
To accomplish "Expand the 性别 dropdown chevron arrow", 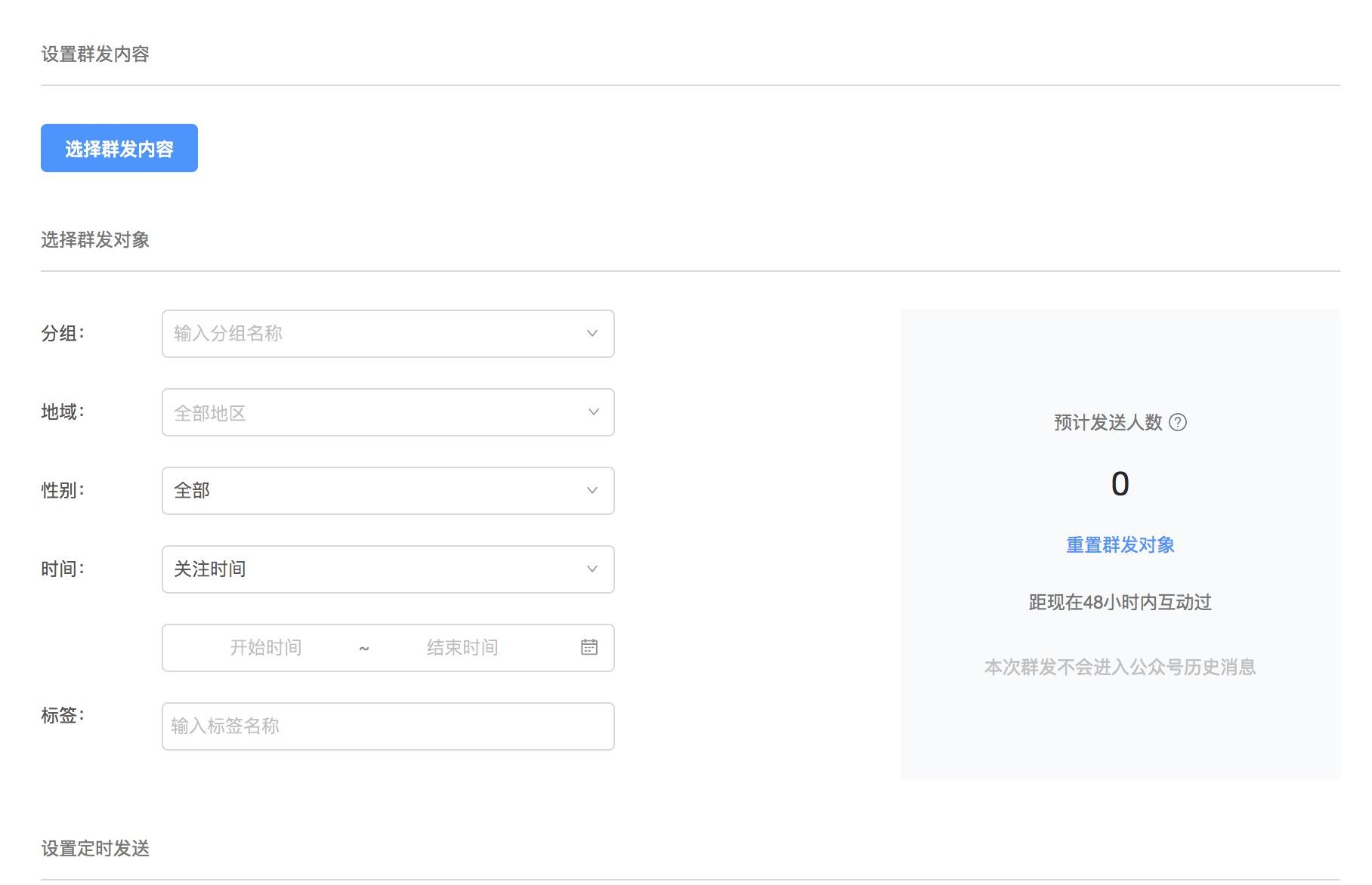I will (592, 491).
